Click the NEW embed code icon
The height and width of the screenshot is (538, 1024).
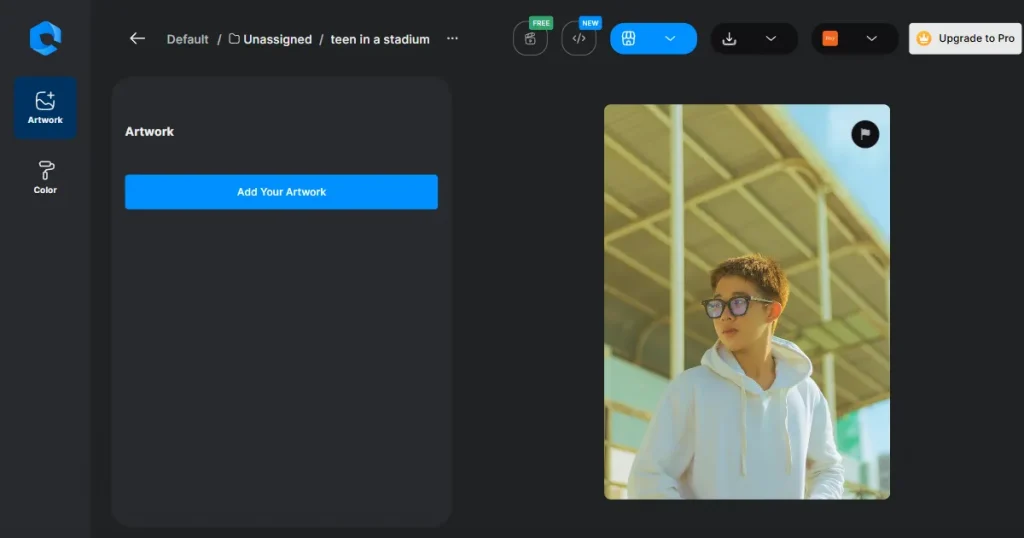click(x=579, y=39)
